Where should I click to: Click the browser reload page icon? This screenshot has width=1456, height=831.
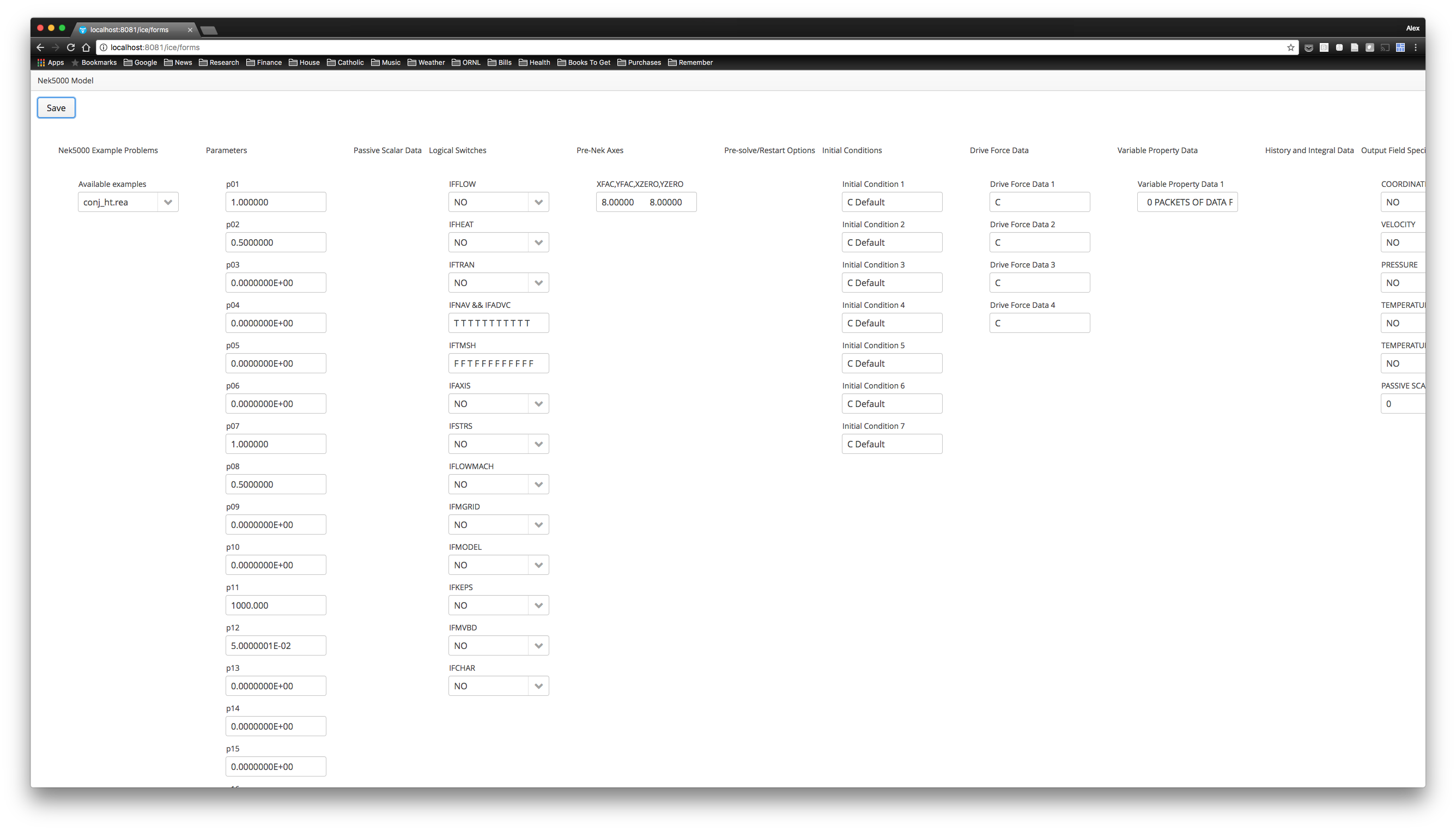click(71, 47)
